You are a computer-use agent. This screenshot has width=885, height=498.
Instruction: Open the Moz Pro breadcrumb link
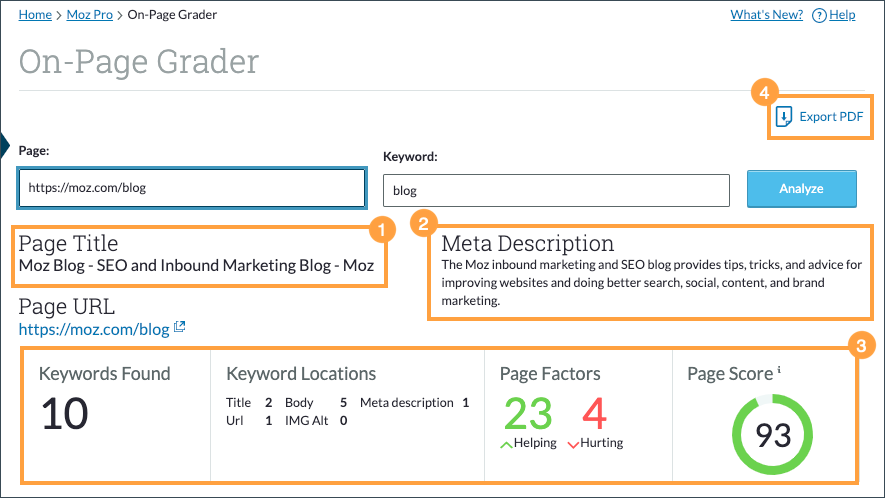click(89, 15)
